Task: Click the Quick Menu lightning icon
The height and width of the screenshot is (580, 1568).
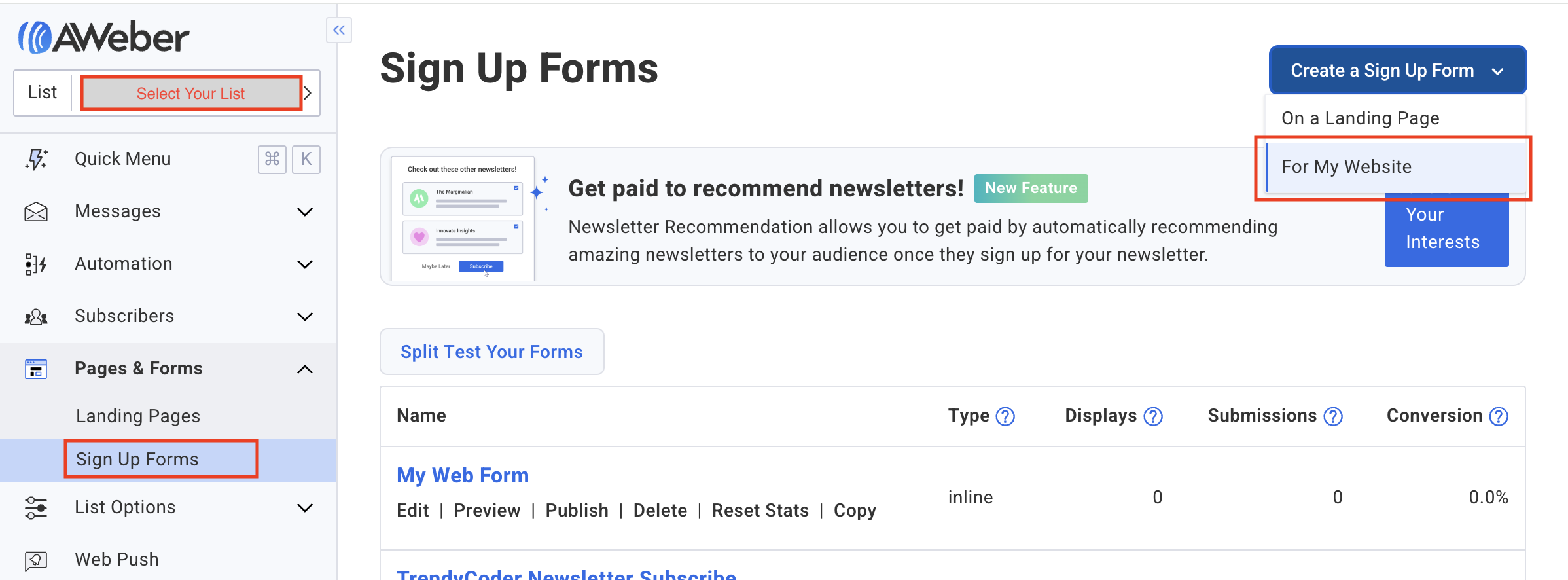Action: point(36,159)
